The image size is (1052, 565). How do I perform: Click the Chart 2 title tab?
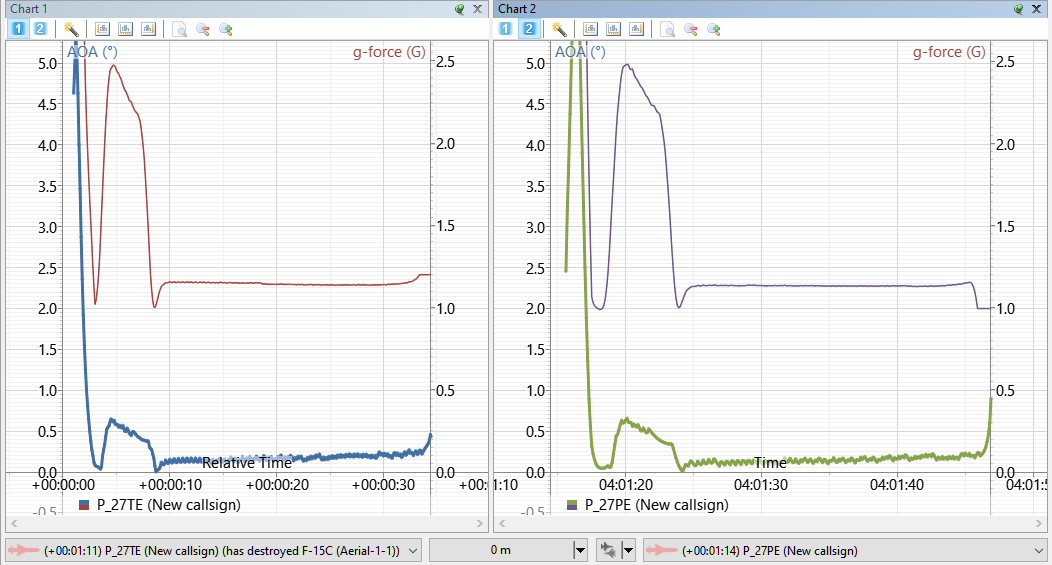517,9
